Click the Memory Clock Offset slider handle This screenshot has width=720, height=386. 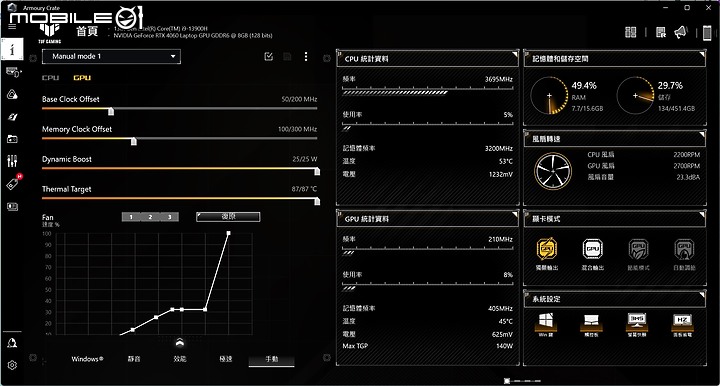[x=134, y=141]
